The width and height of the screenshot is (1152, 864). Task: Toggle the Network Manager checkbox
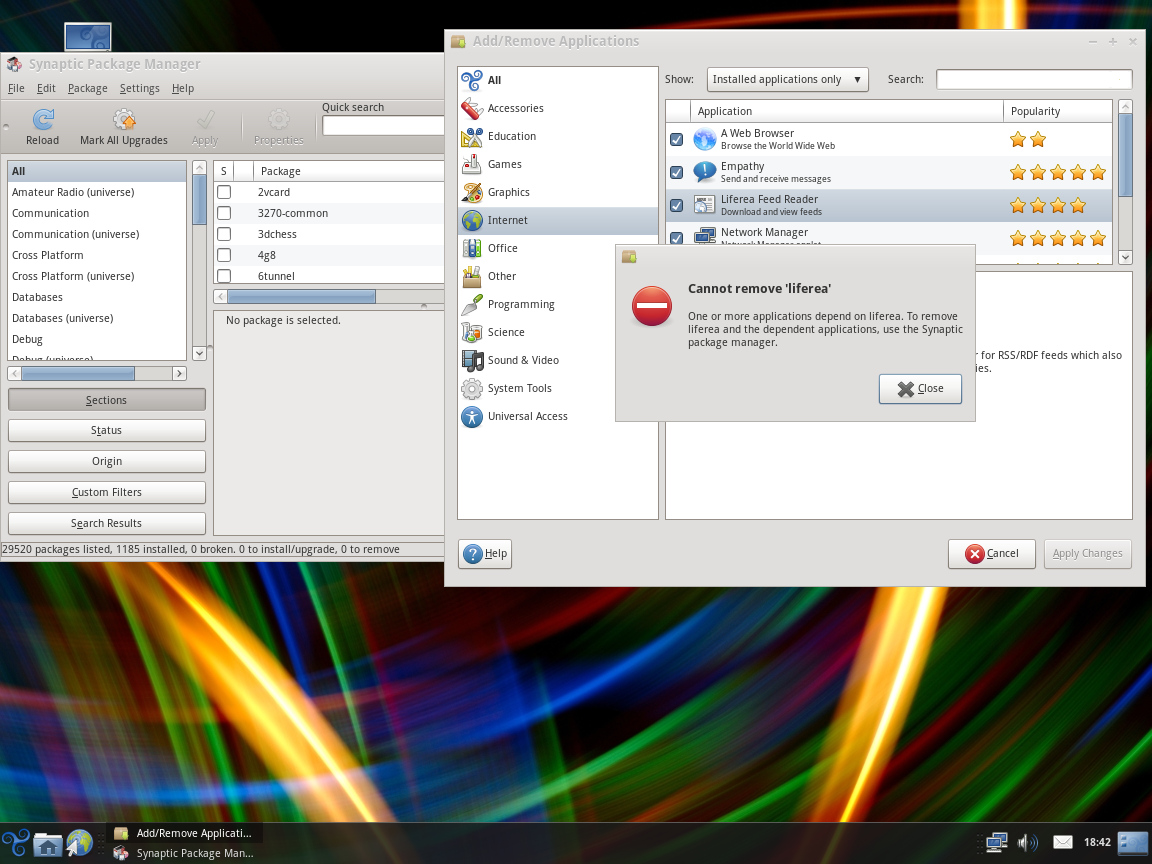677,237
